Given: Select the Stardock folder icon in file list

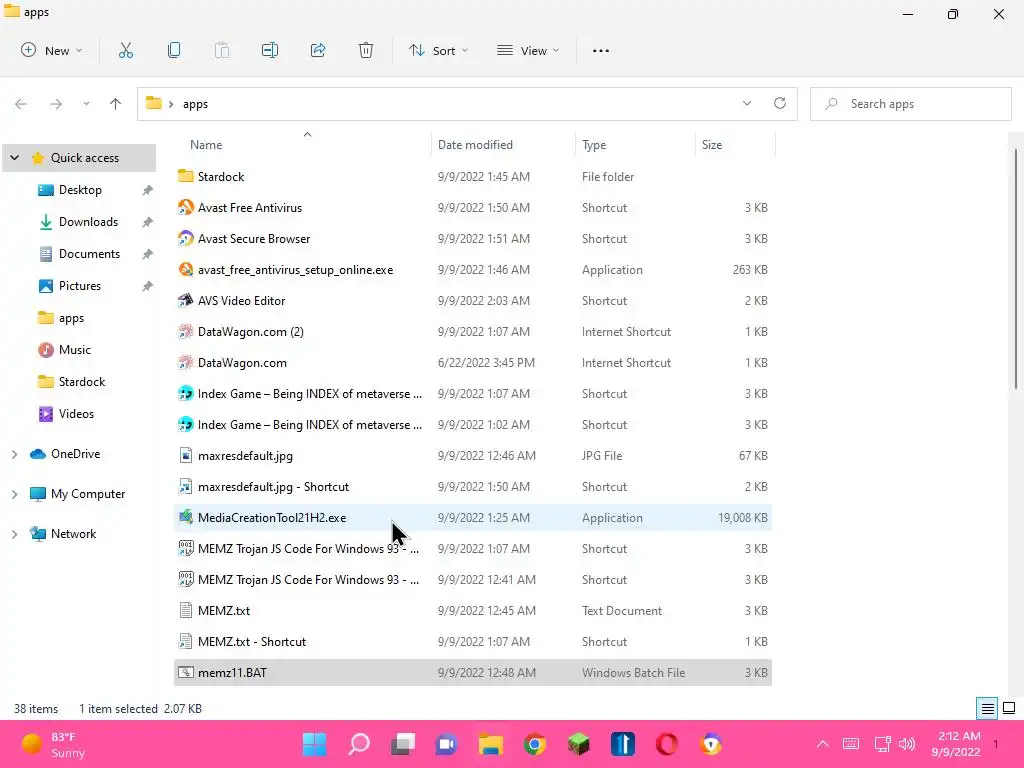Looking at the screenshot, I should click(x=185, y=176).
